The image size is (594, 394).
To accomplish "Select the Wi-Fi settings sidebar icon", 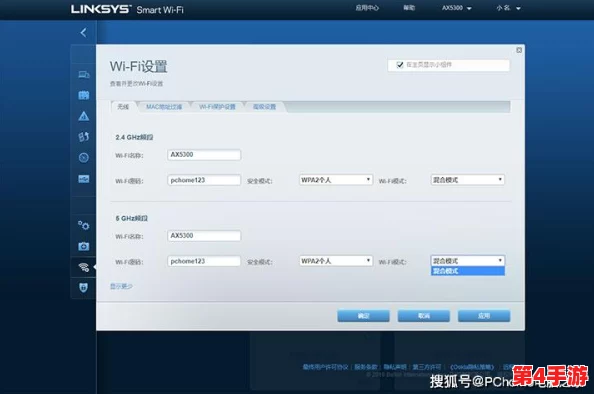I will coord(84,267).
